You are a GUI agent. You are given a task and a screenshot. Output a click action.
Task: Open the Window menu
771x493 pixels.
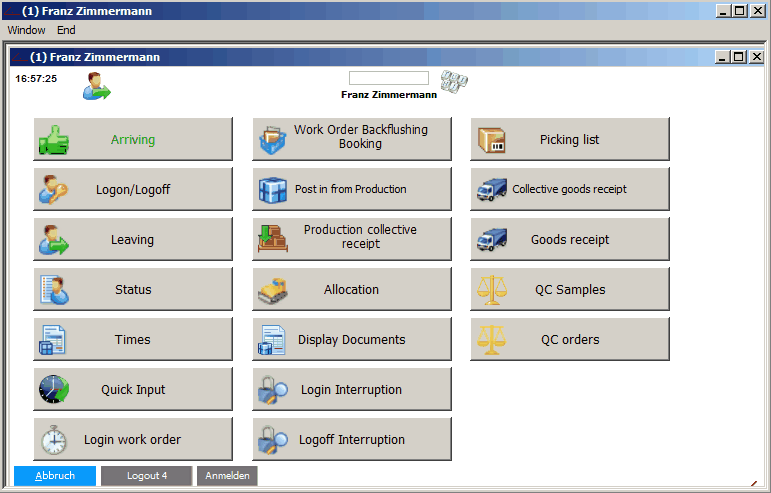[27, 30]
